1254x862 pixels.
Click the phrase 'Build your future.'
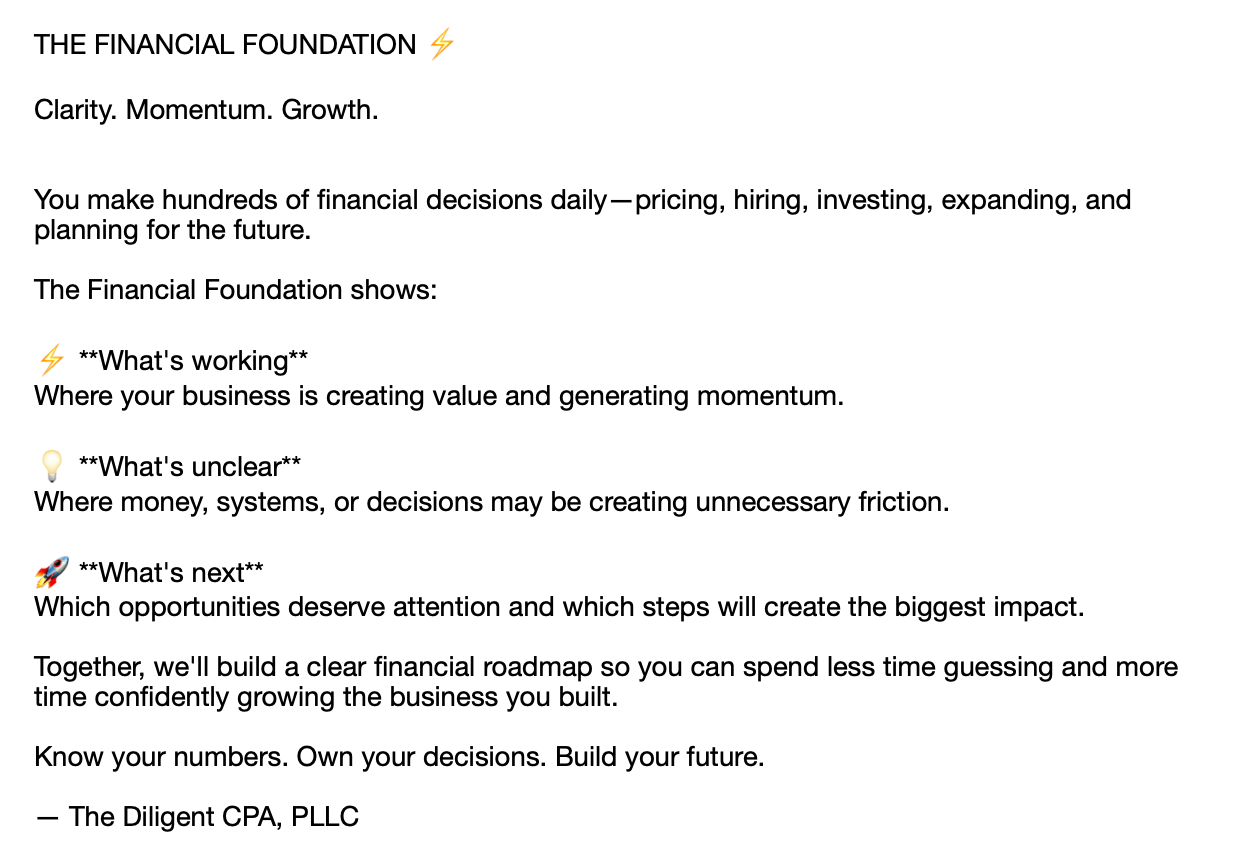pyautogui.click(x=660, y=757)
